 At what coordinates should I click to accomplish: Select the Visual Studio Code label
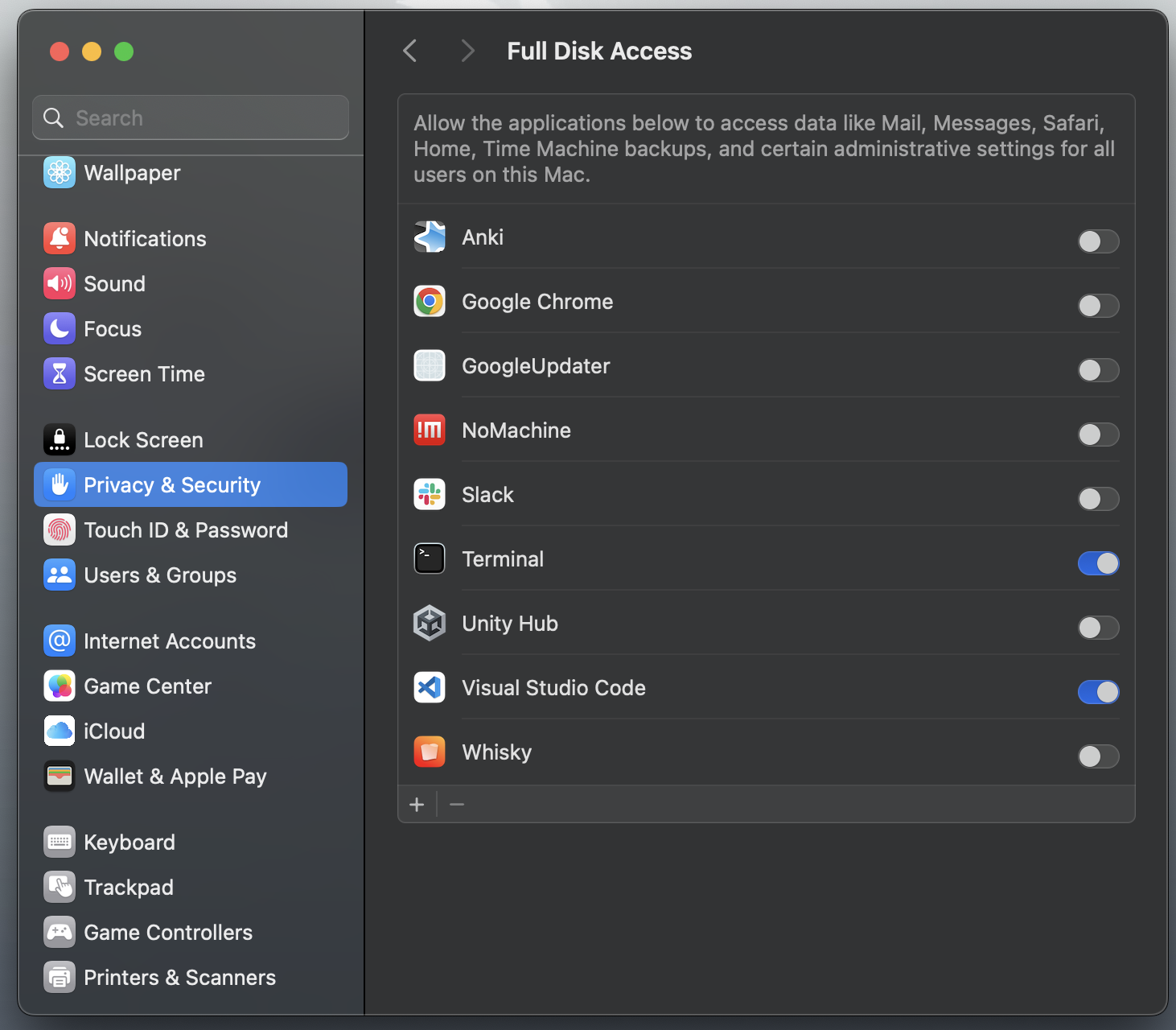coord(553,687)
